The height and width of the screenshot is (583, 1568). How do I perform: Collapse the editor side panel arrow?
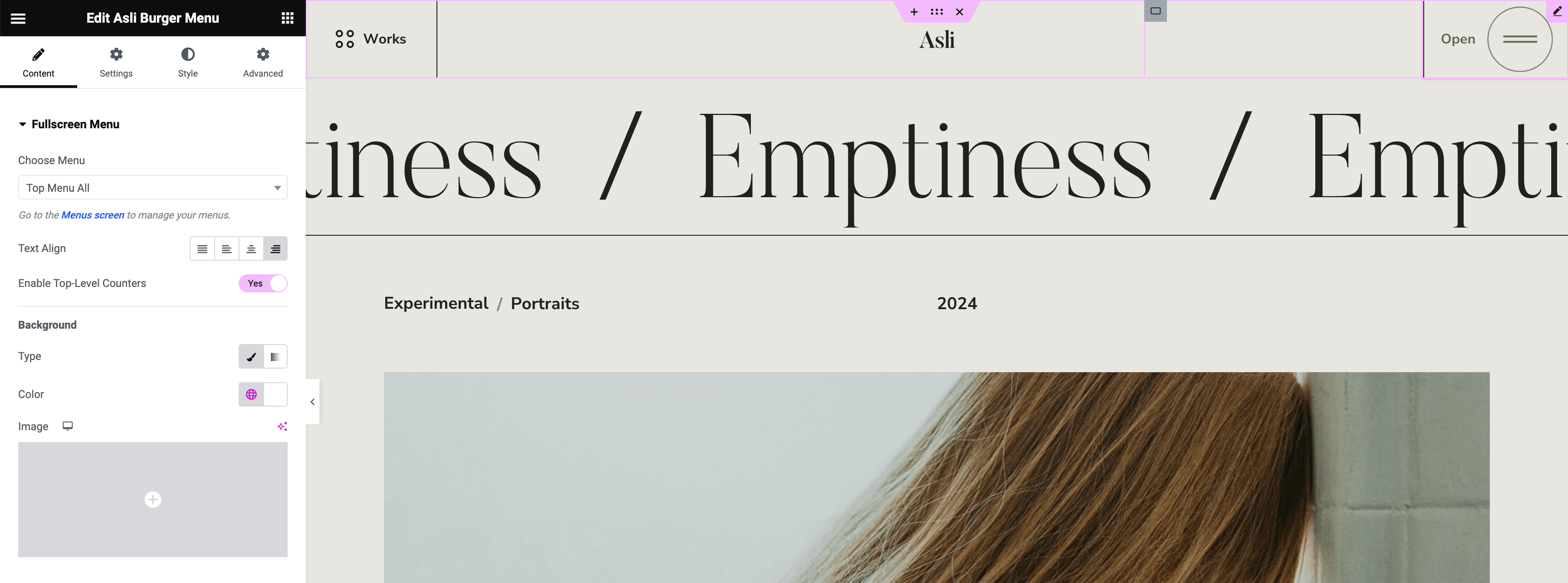(x=312, y=402)
